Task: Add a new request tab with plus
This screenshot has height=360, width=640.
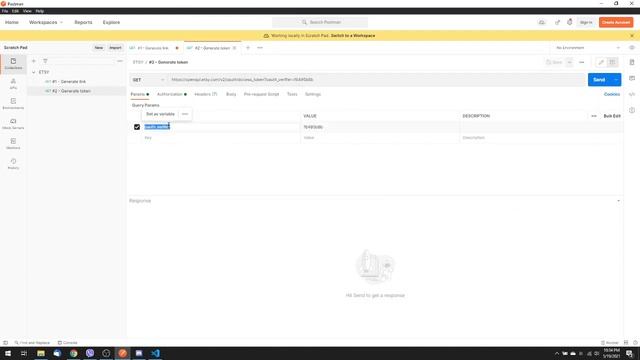Action: tap(248, 48)
